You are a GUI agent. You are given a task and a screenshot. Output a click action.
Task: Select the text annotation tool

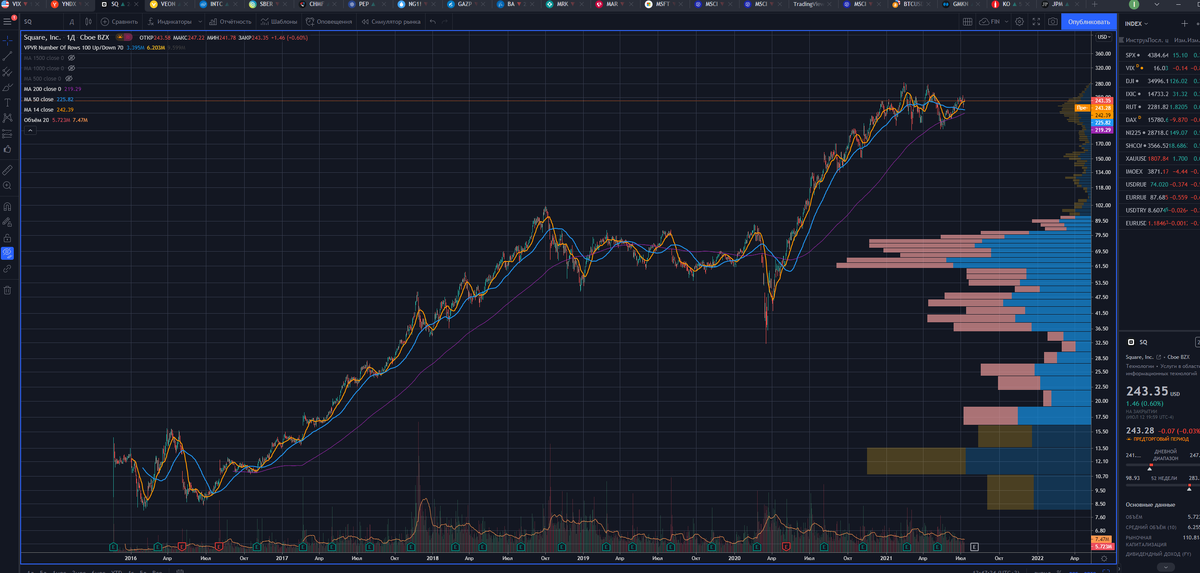8,102
